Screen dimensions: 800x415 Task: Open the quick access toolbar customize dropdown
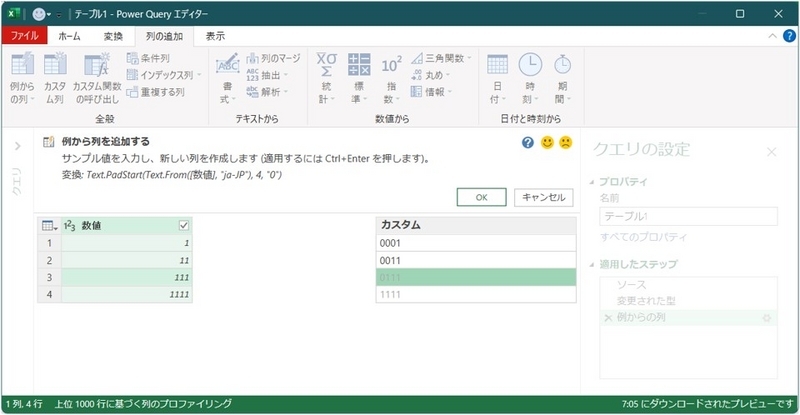[59, 15]
